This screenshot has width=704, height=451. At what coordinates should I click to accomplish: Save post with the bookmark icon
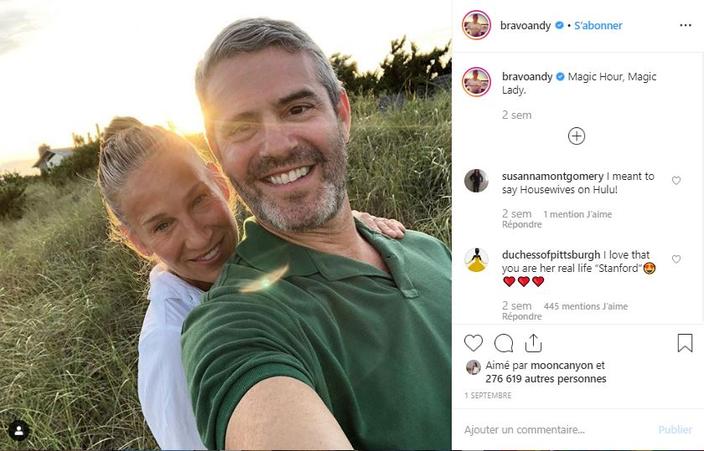click(x=685, y=343)
